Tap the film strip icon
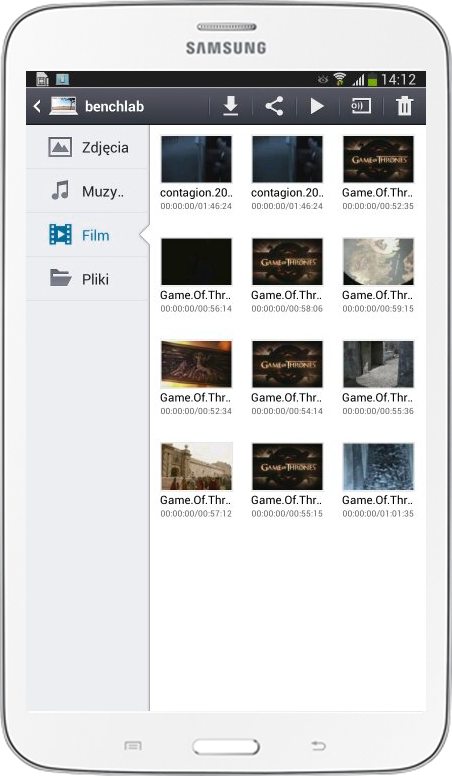This screenshot has width=452, height=776. pyautogui.click(x=60, y=235)
